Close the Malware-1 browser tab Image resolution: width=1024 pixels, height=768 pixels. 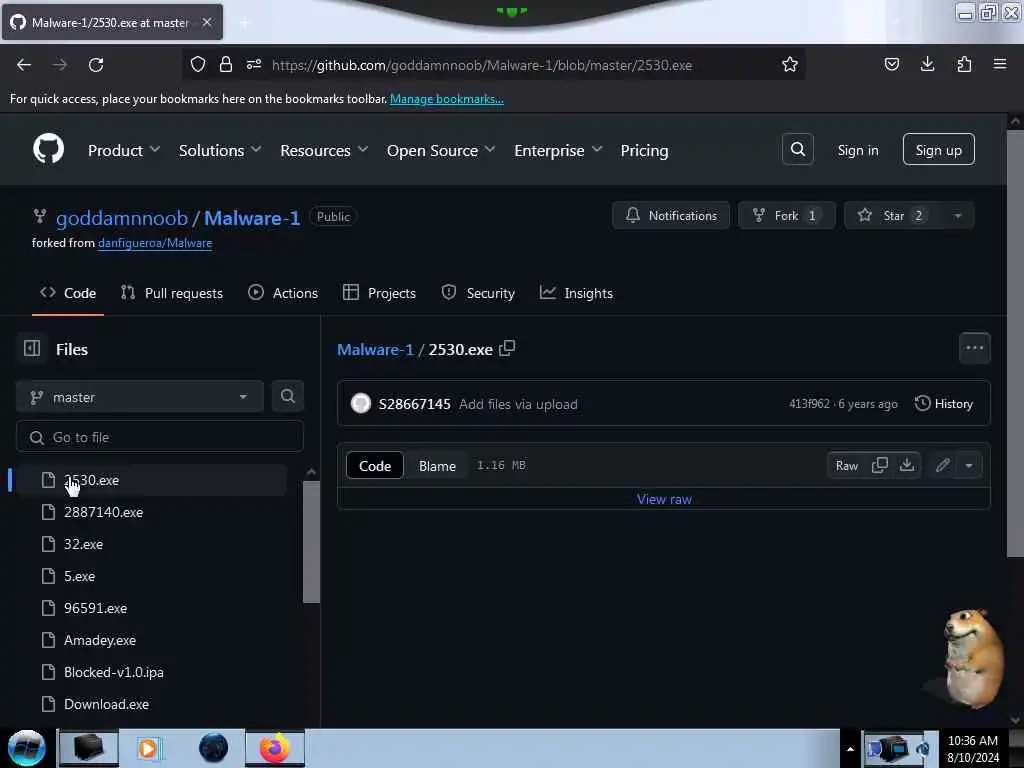coord(207,22)
